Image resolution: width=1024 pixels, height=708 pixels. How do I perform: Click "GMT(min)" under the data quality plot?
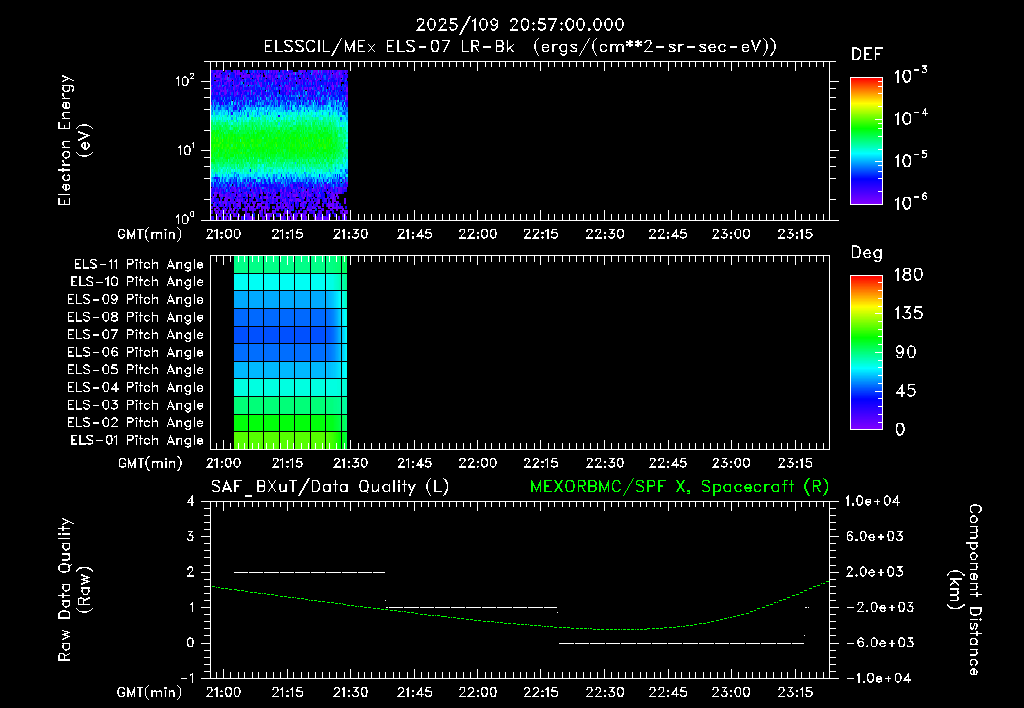point(150,692)
